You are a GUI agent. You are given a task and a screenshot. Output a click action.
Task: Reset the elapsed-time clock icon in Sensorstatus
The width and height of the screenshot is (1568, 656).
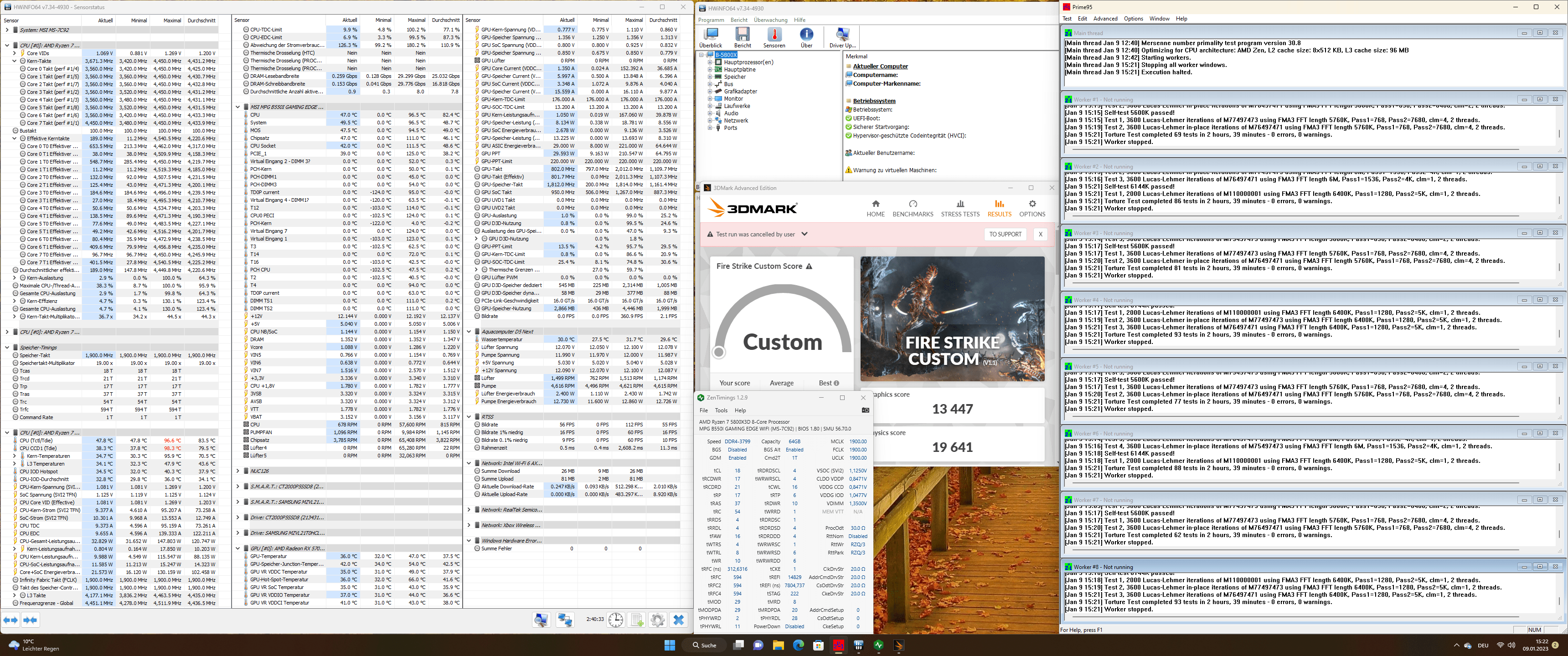tap(616, 620)
